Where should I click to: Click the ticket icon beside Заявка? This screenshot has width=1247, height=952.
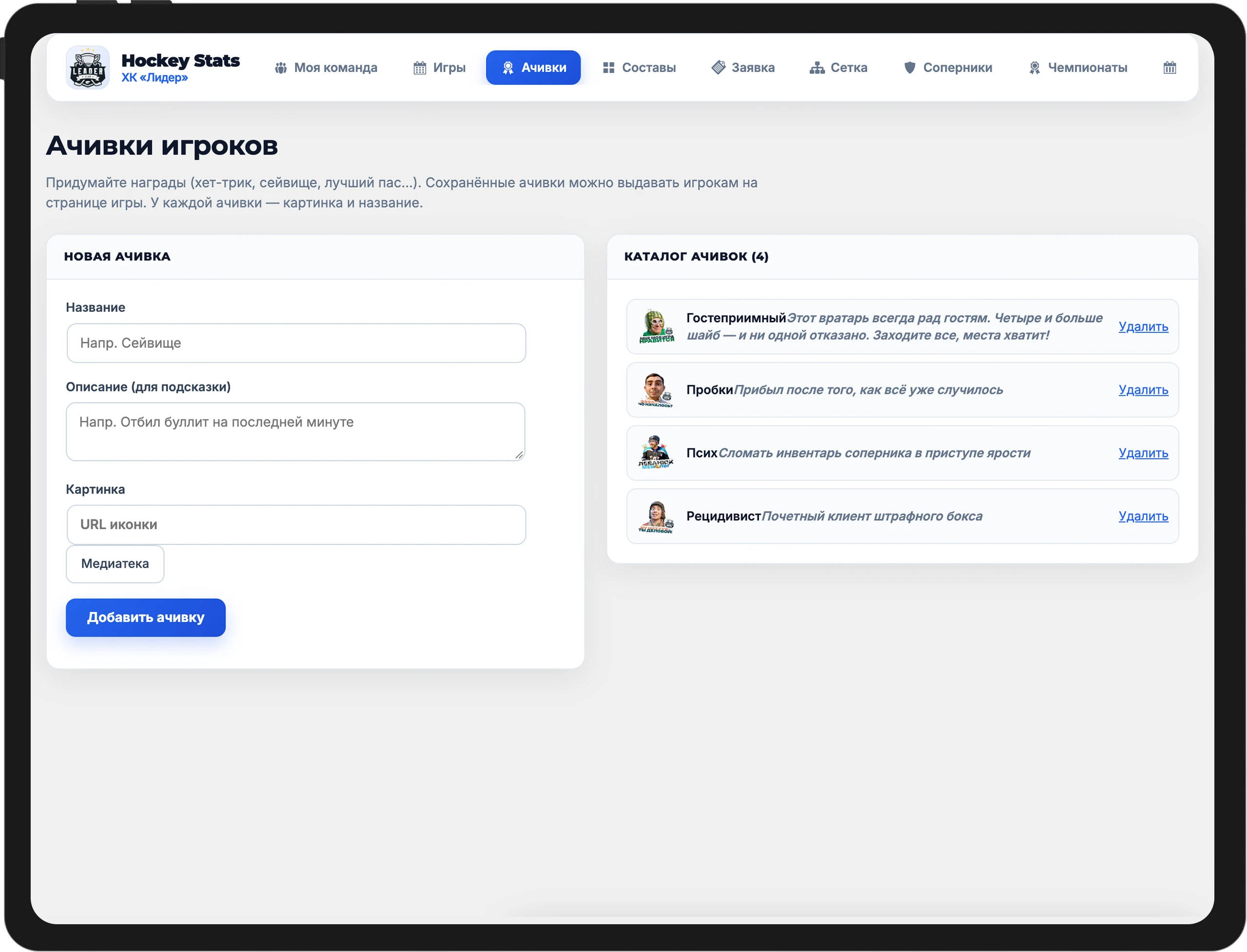coord(718,67)
